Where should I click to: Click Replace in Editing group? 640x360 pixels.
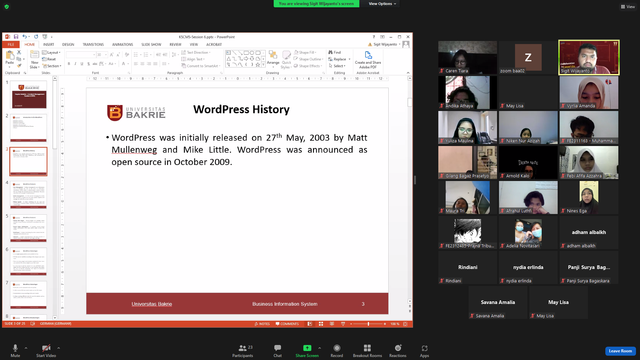pyautogui.click(x=339, y=59)
